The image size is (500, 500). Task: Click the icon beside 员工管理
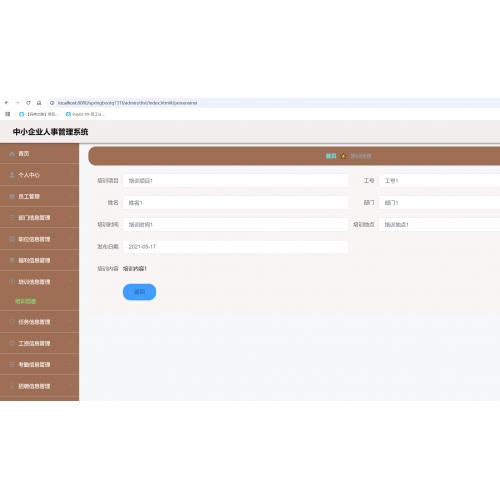point(12,196)
